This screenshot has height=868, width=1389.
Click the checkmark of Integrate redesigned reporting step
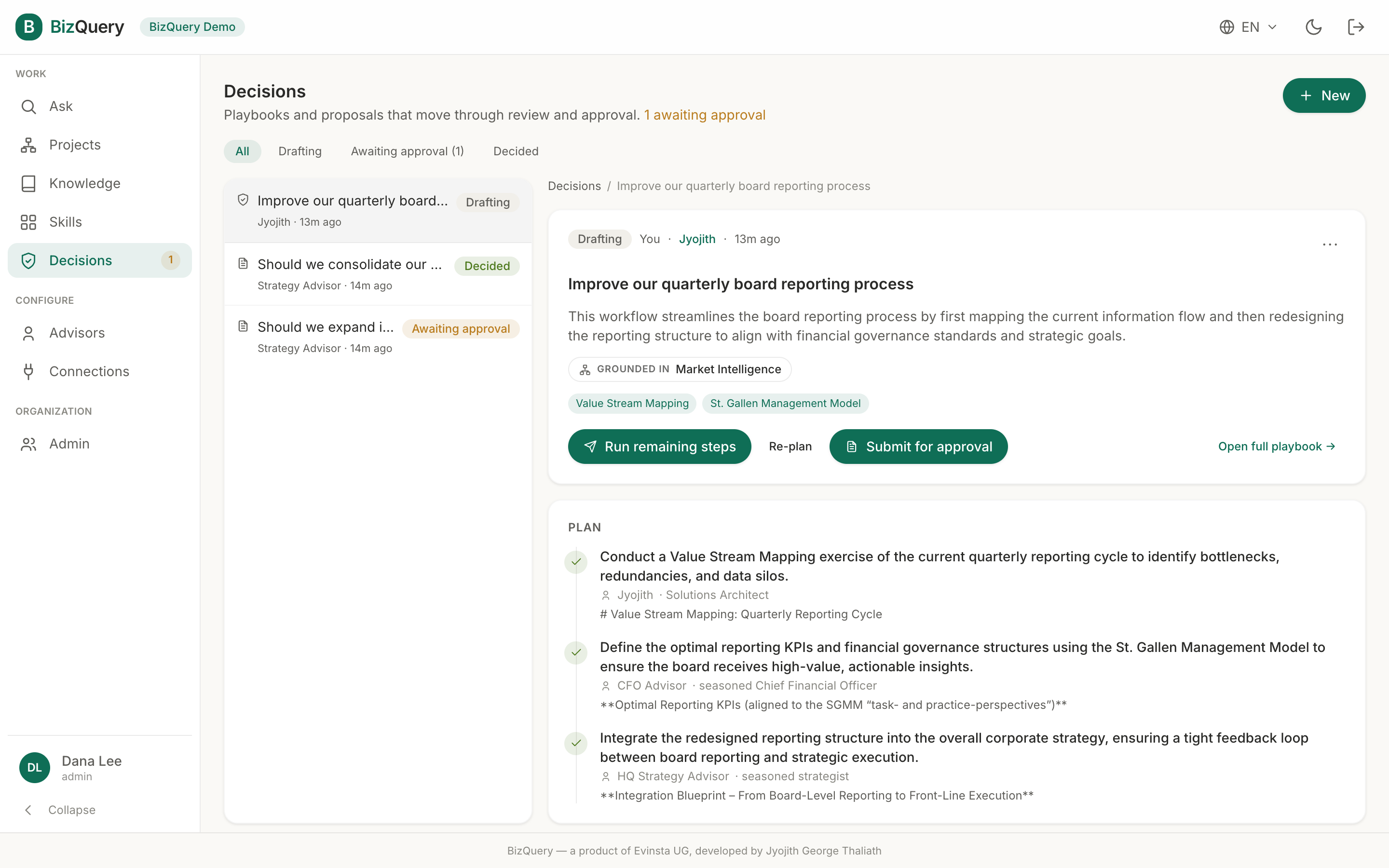(576, 744)
